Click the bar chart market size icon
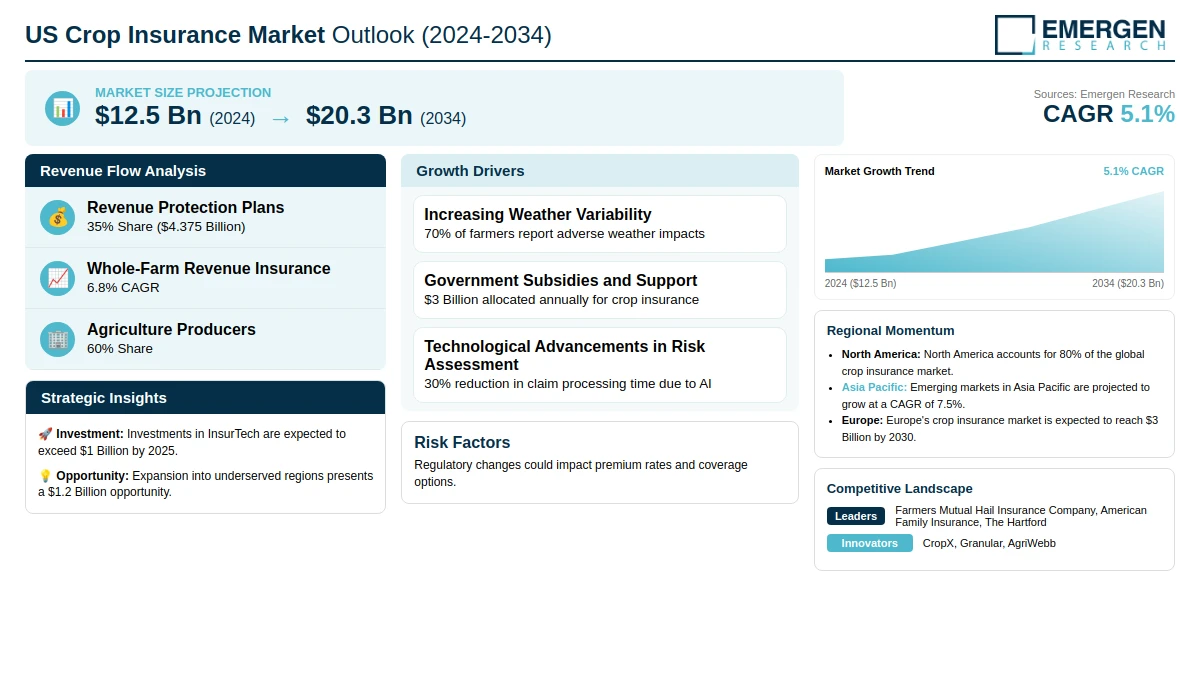 coord(62,108)
